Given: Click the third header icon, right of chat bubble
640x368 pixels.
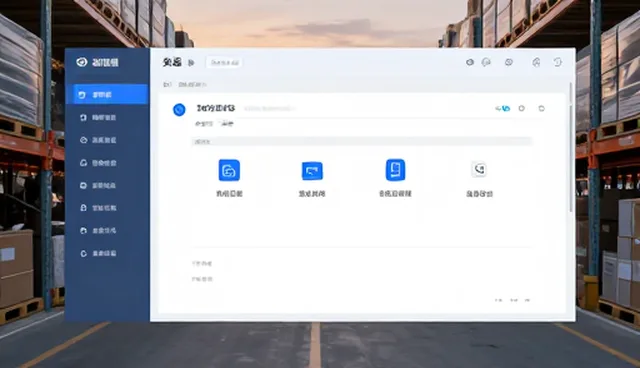Looking at the screenshot, I should (x=509, y=62).
